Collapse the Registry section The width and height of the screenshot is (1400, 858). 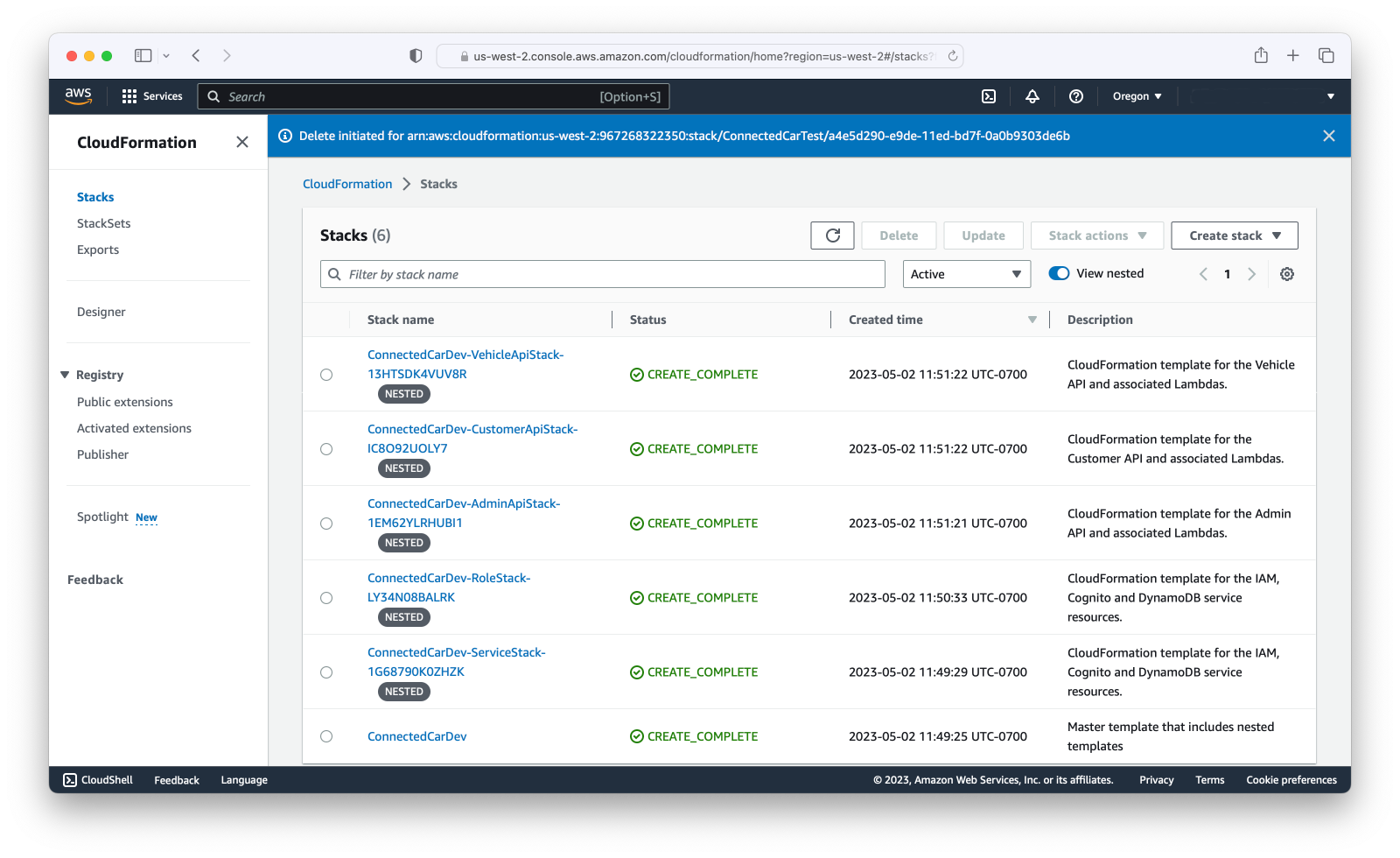65,375
